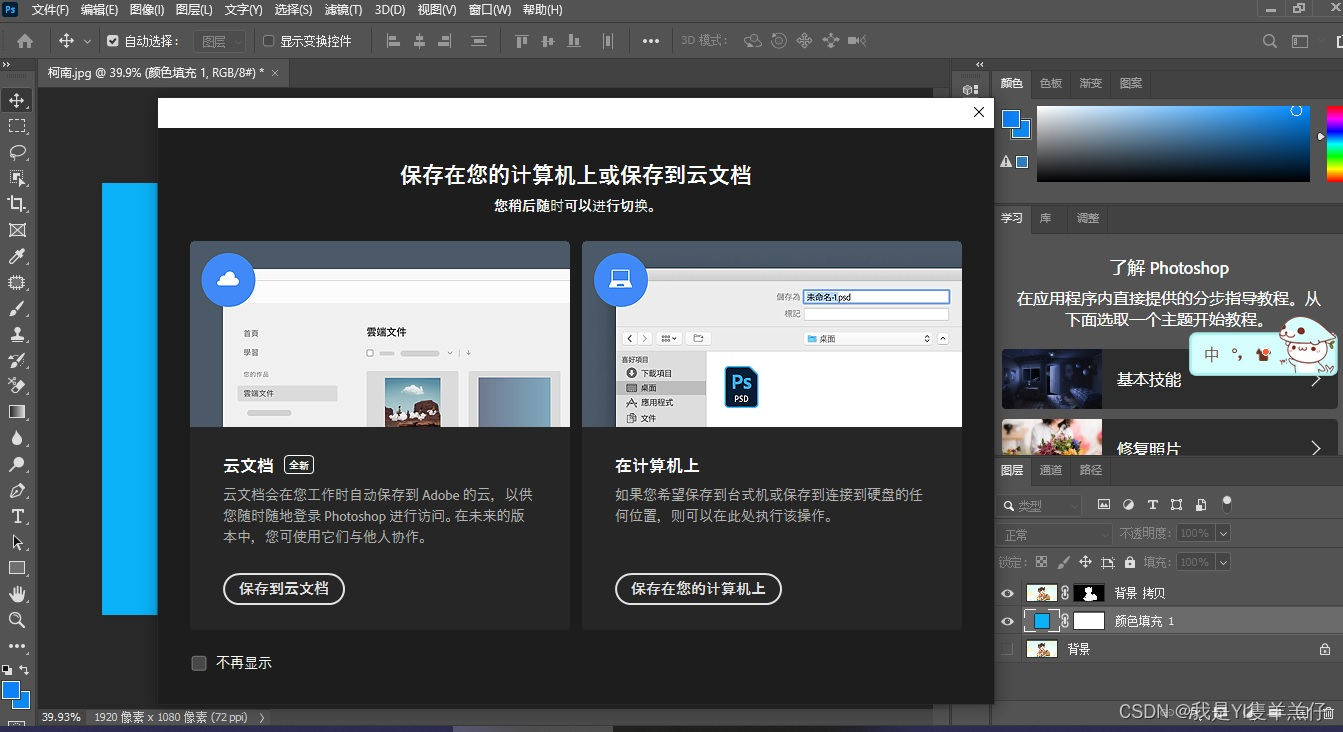
Task: Select the Horizontal Type tool
Action: tap(17, 516)
